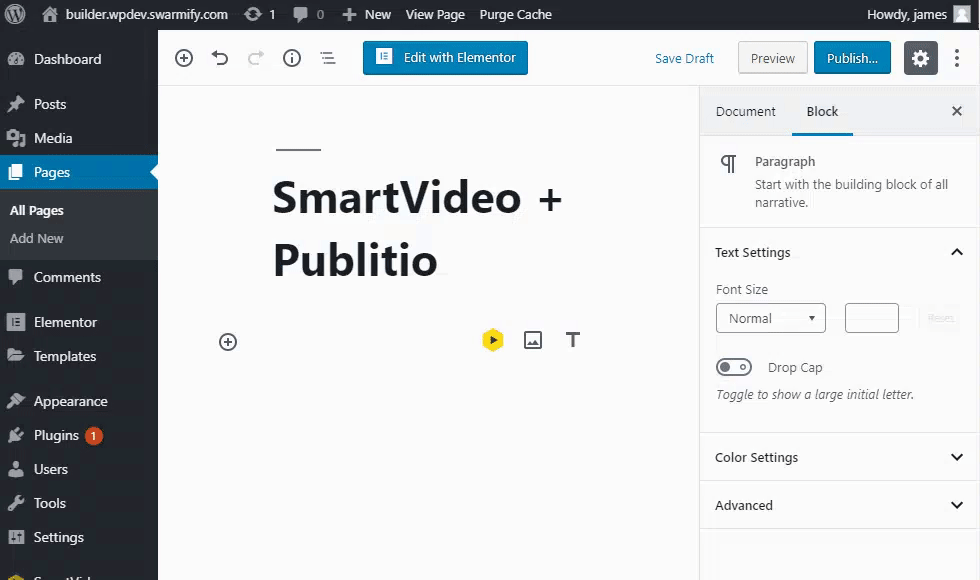Click the Publish button
This screenshot has height=580, width=980.
pos(852,58)
